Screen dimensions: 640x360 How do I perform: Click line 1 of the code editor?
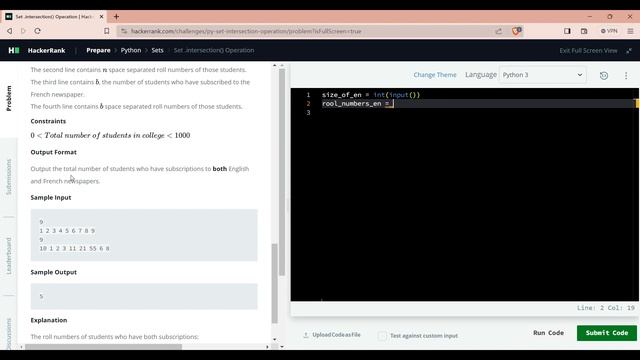[371, 95]
